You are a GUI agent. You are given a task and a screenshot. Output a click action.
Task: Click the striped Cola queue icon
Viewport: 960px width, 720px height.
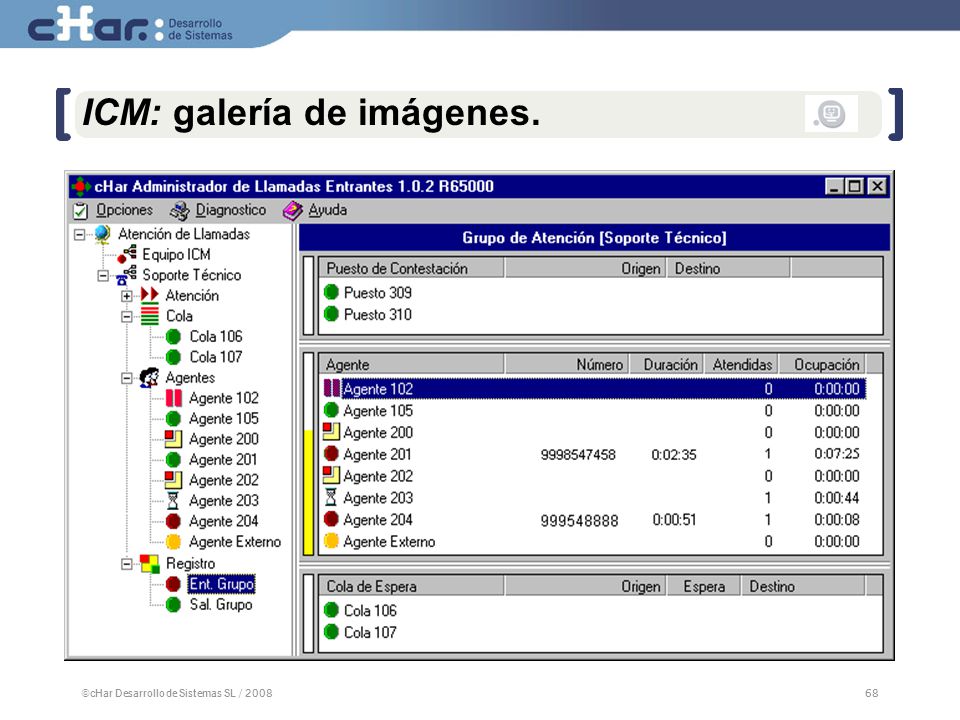click(x=149, y=316)
